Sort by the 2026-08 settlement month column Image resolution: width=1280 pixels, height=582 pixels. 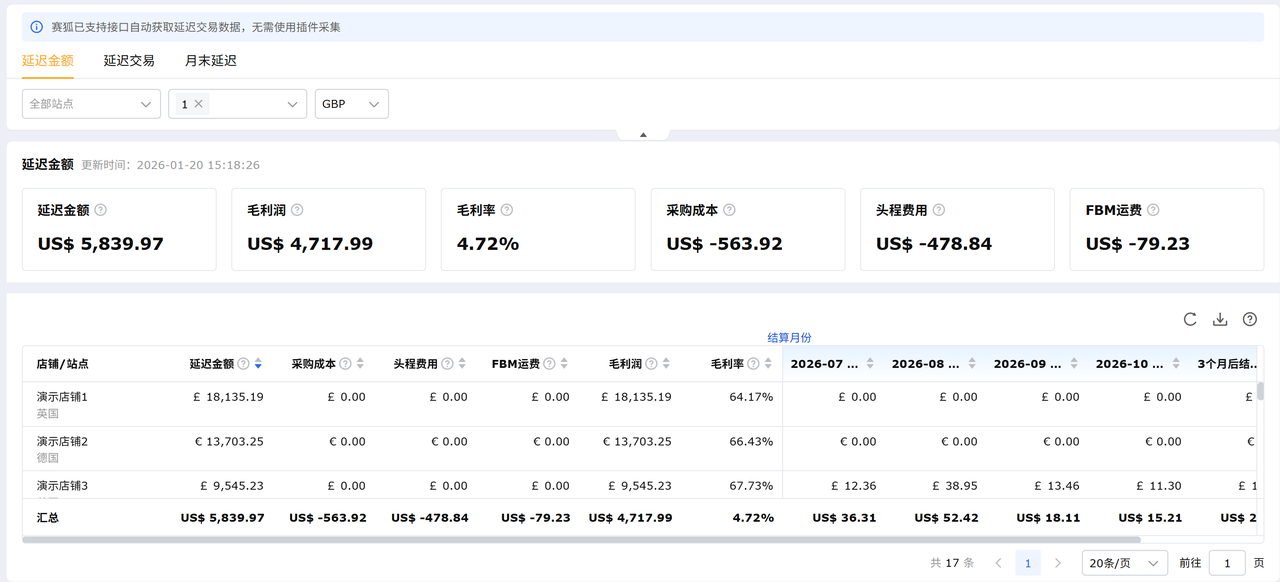[972, 364]
